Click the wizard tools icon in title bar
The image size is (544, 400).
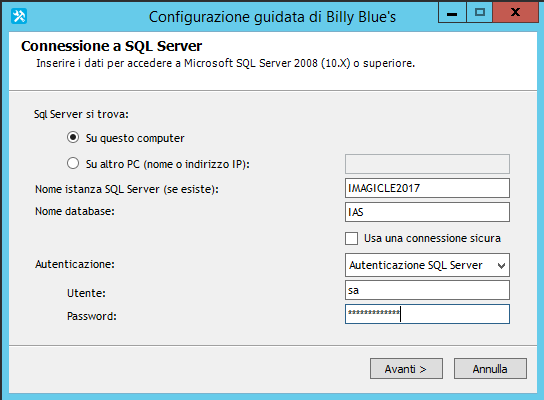[x=19, y=16]
